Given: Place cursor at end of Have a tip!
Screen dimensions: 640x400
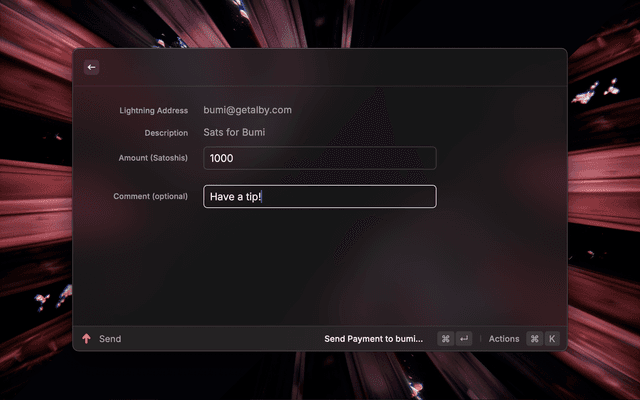Looking at the screenshot, I should tap(263, 197).
